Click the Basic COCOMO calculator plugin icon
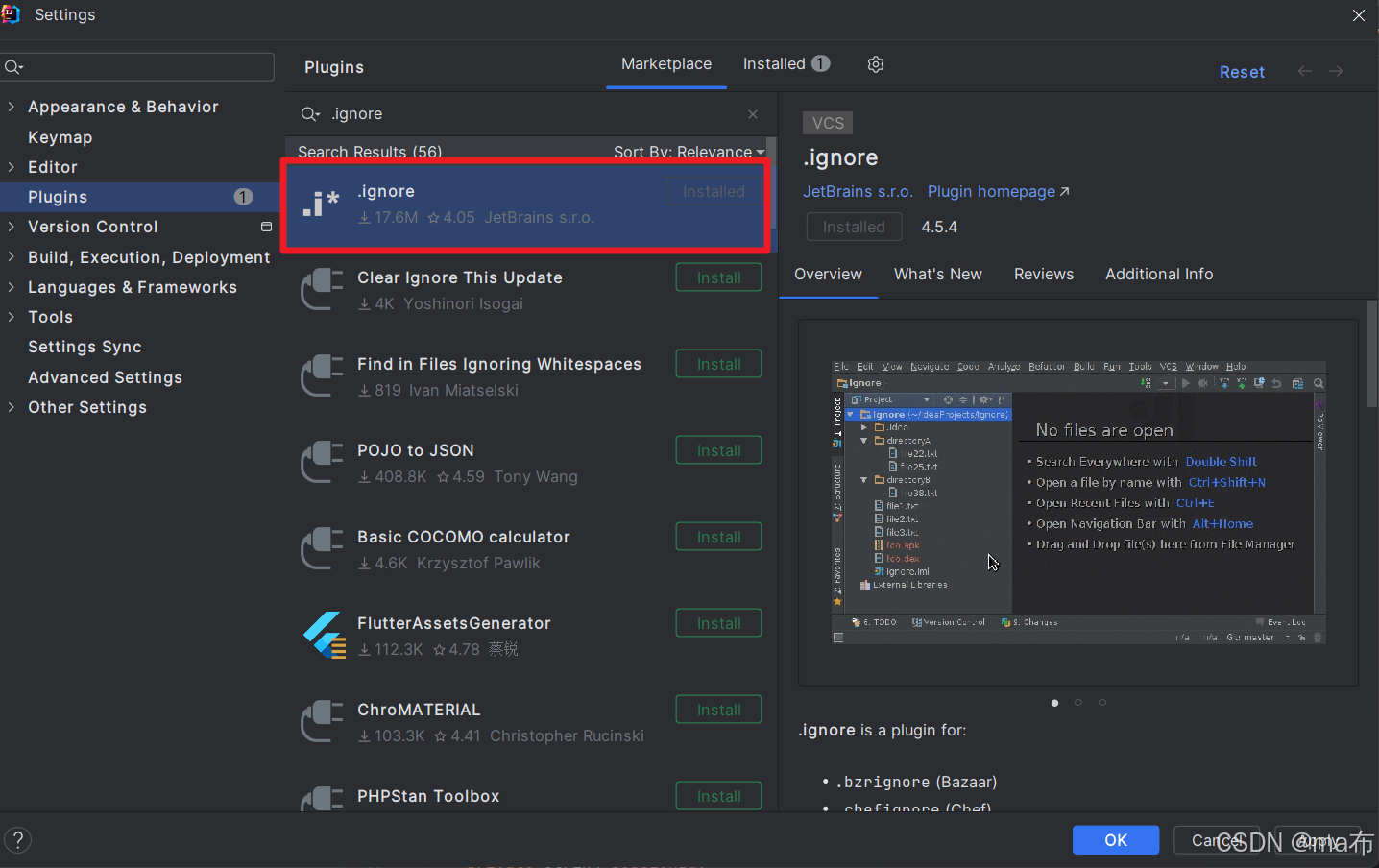Screen dimensions: 1379x868 322,549
